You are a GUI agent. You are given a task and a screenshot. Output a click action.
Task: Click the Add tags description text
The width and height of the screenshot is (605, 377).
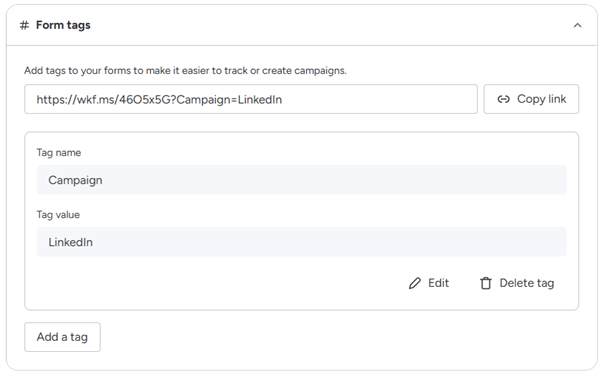[185, 71]
